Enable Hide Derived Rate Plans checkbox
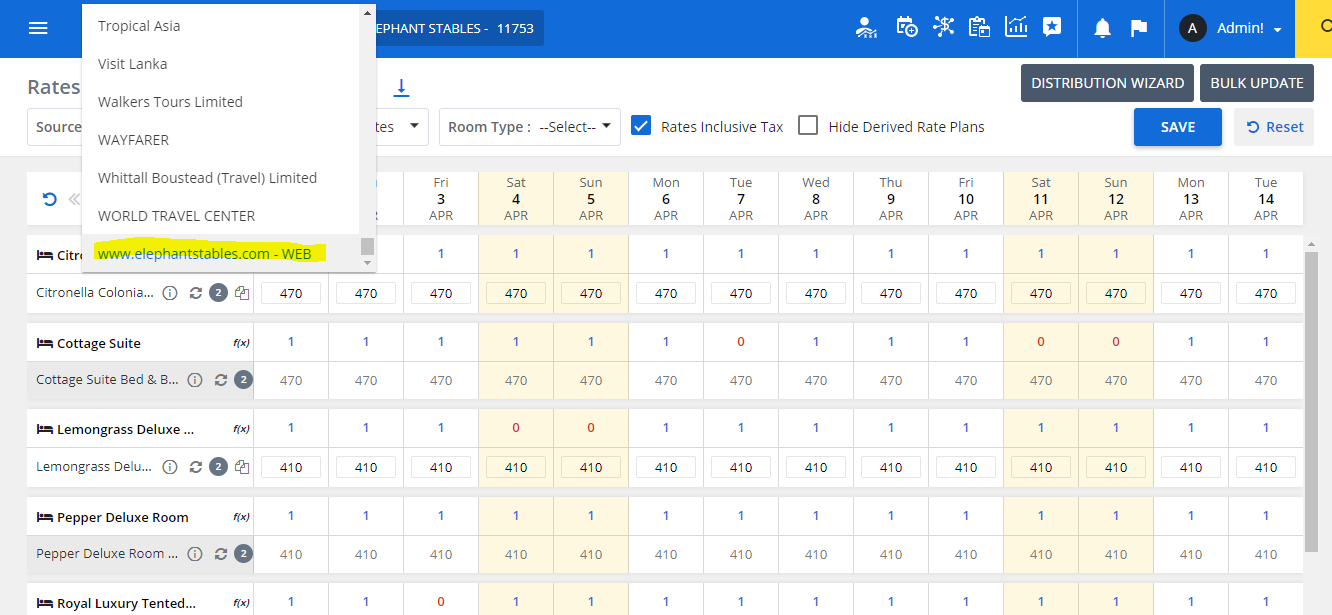Image resolution: width=1332 pixels, height=615 pixels. point(808,126)
